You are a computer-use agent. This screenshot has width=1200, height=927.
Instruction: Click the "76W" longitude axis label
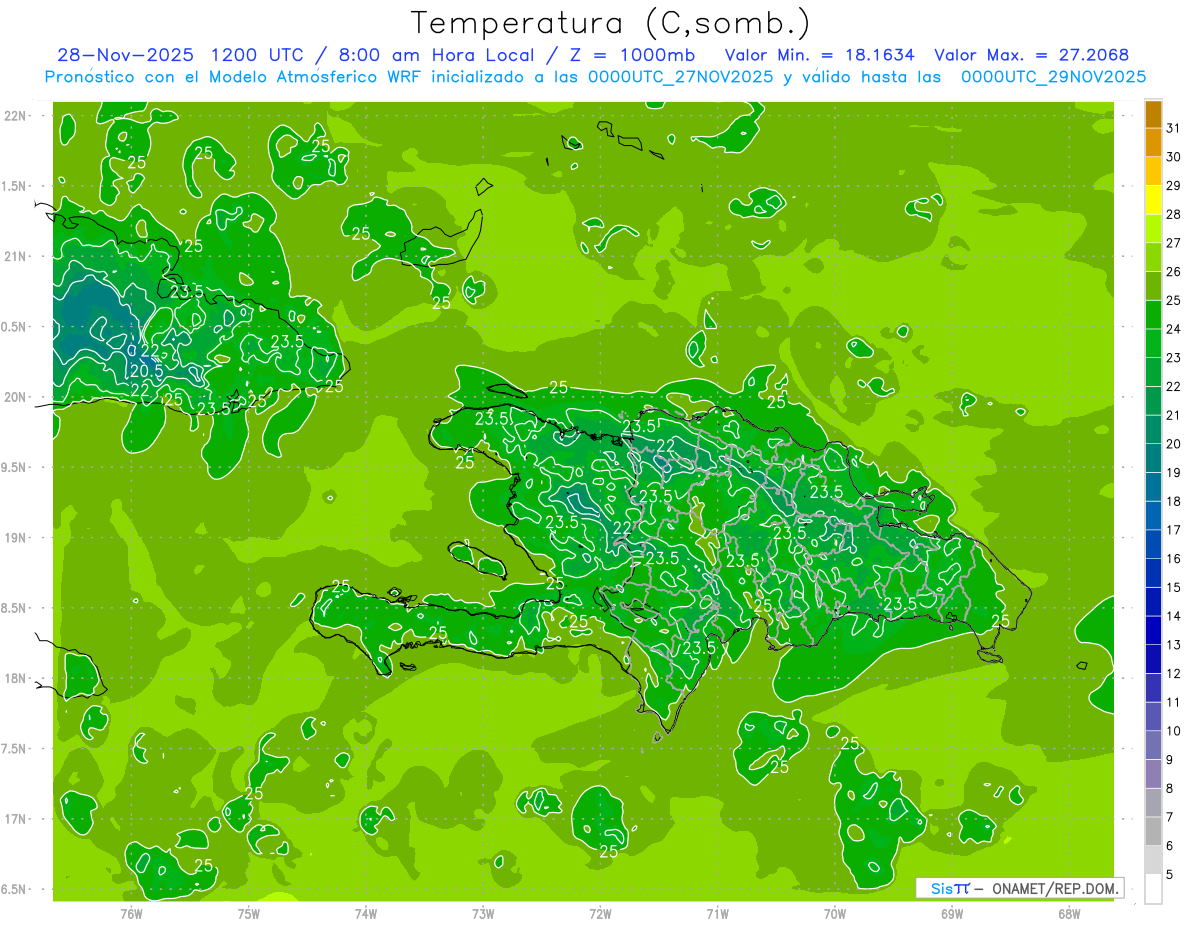coord(131,913)
